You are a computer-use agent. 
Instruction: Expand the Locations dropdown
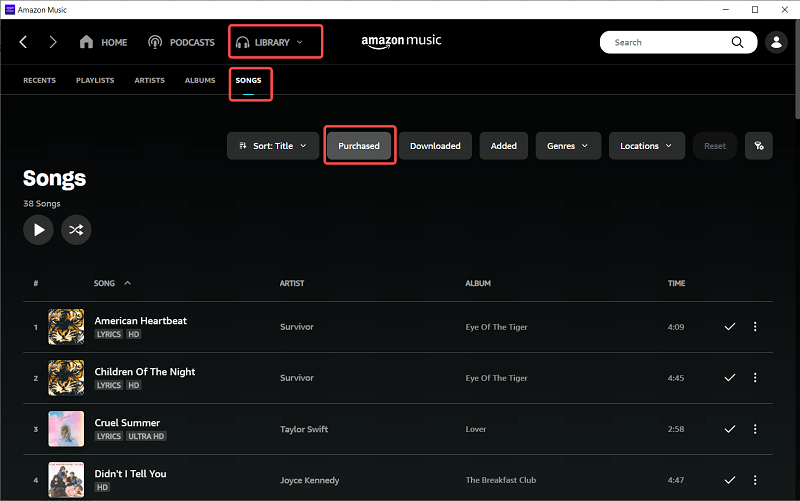646,146
